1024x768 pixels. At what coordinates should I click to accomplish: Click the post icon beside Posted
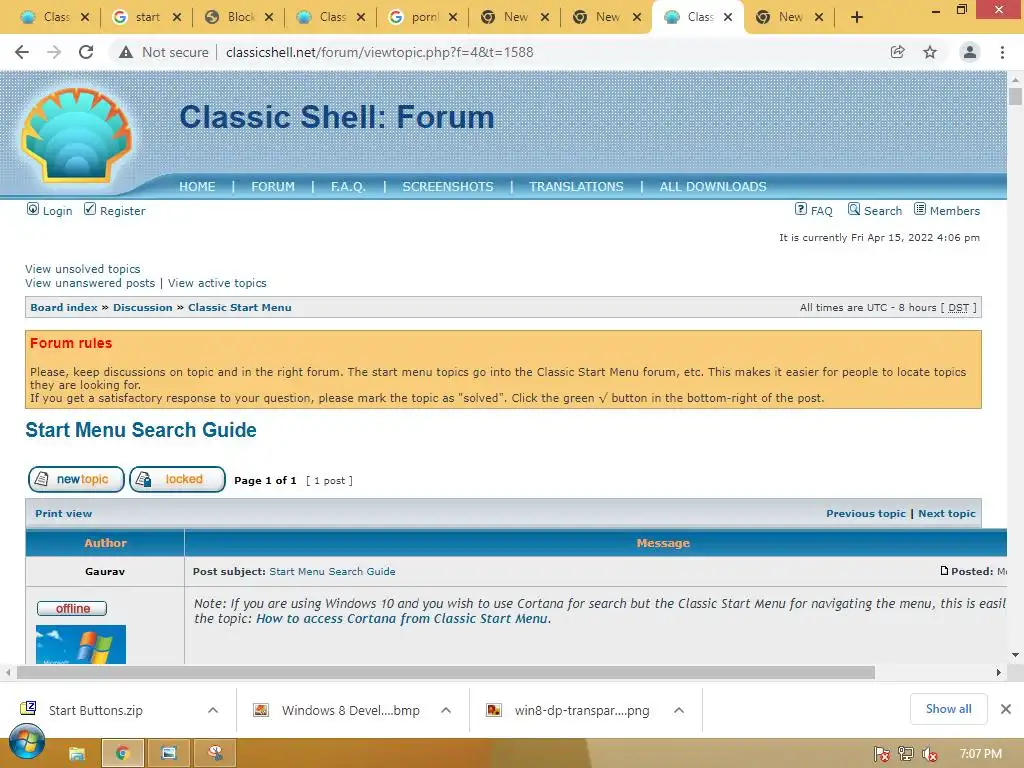click(944, 571)
